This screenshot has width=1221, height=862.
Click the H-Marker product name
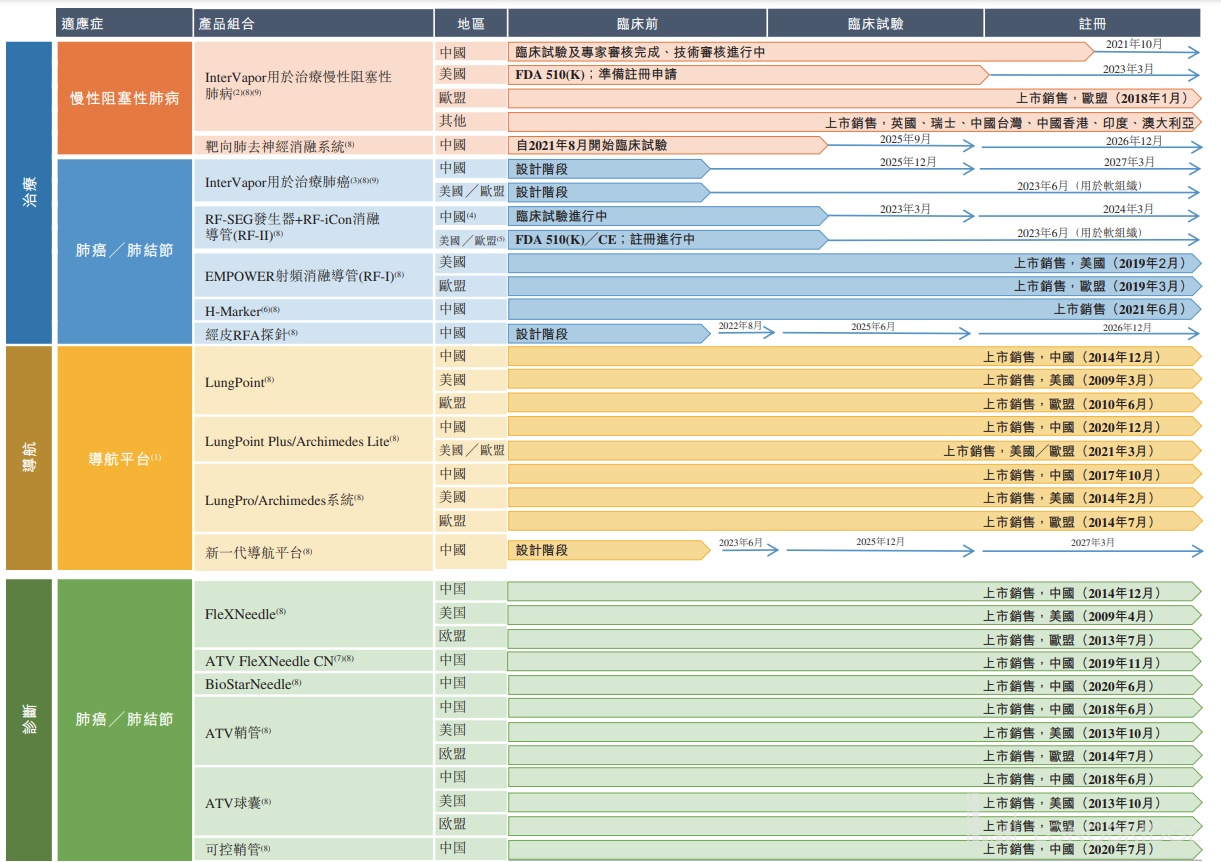(242, 310)
